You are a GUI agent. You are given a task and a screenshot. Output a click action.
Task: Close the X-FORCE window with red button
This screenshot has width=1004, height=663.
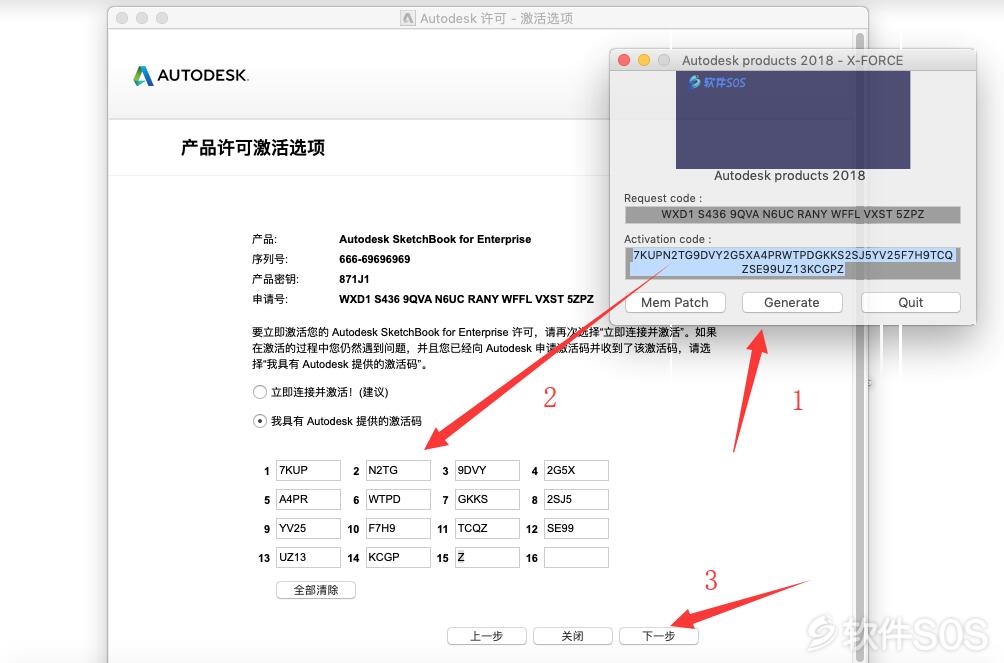tap(624, 60)
